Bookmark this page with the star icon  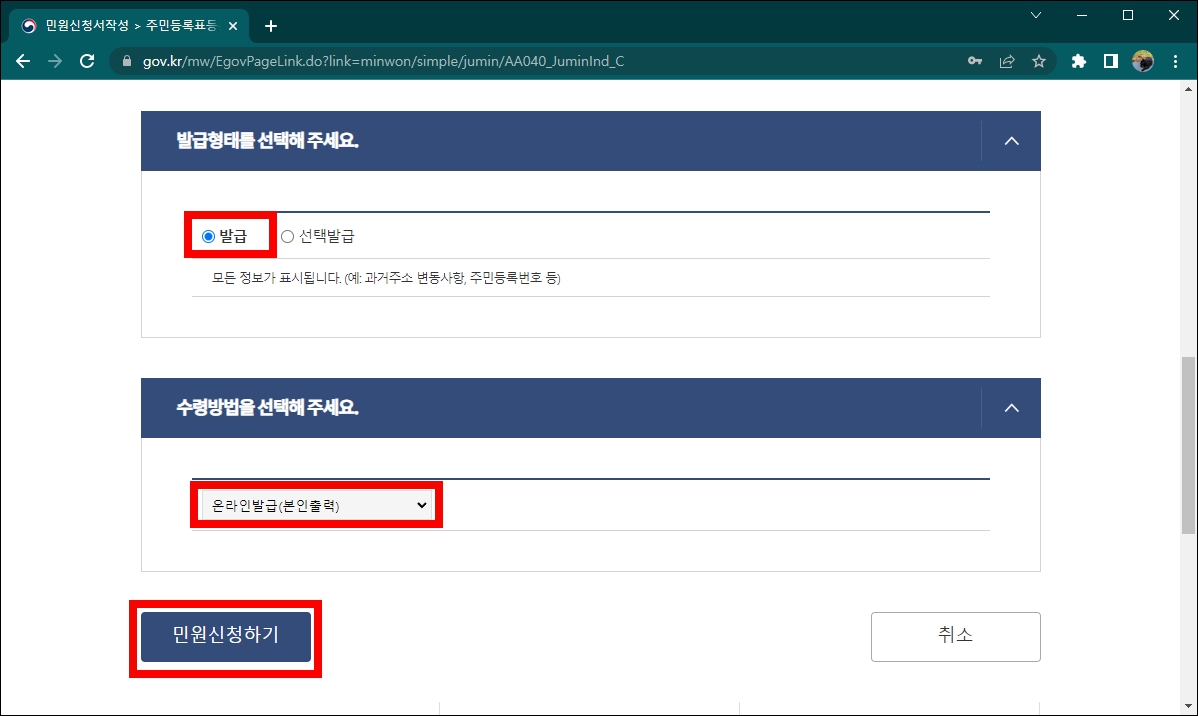pyautogui.click(x=1039, y=60)
